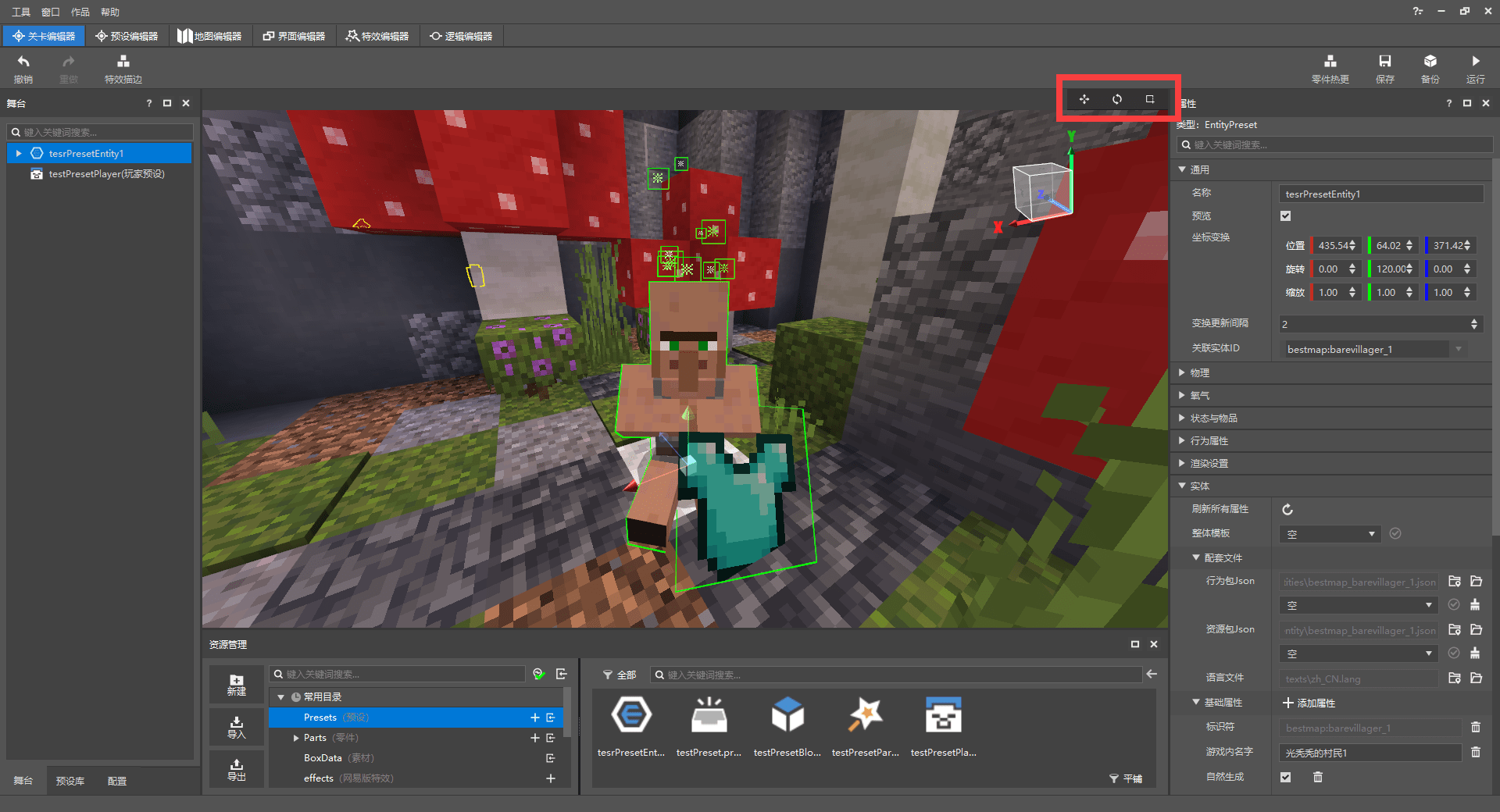
Task: Switch to 逻辑编辑器 tab
Action: coord(461,36)
